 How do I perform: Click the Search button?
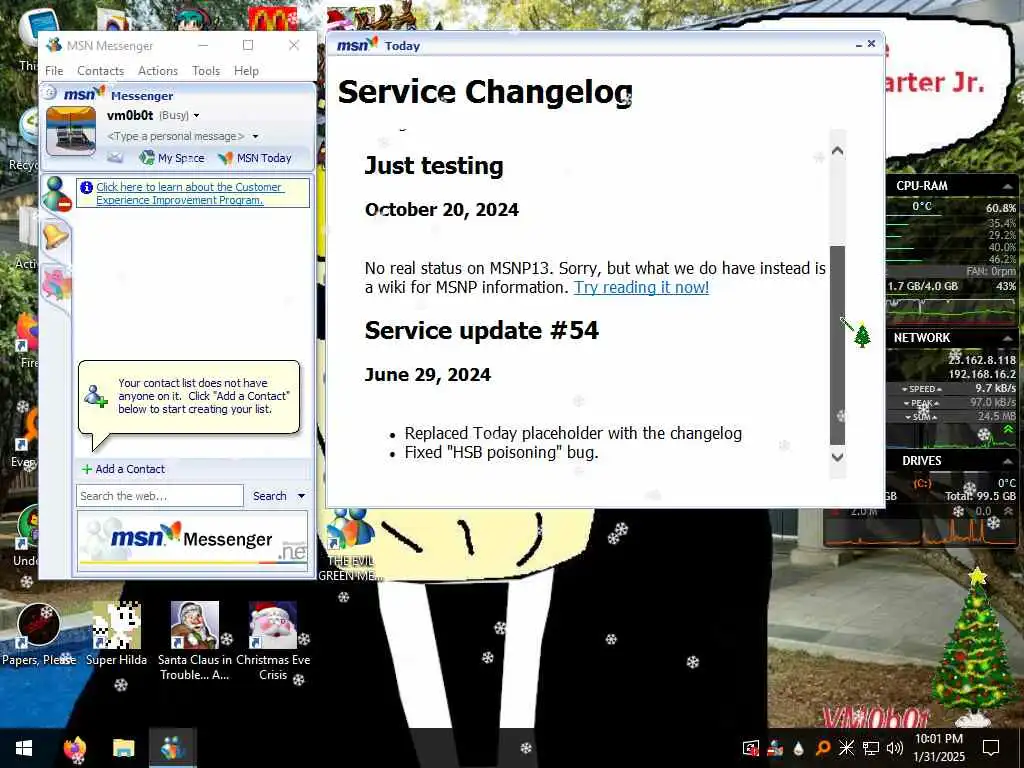click(x=270, y=496)
